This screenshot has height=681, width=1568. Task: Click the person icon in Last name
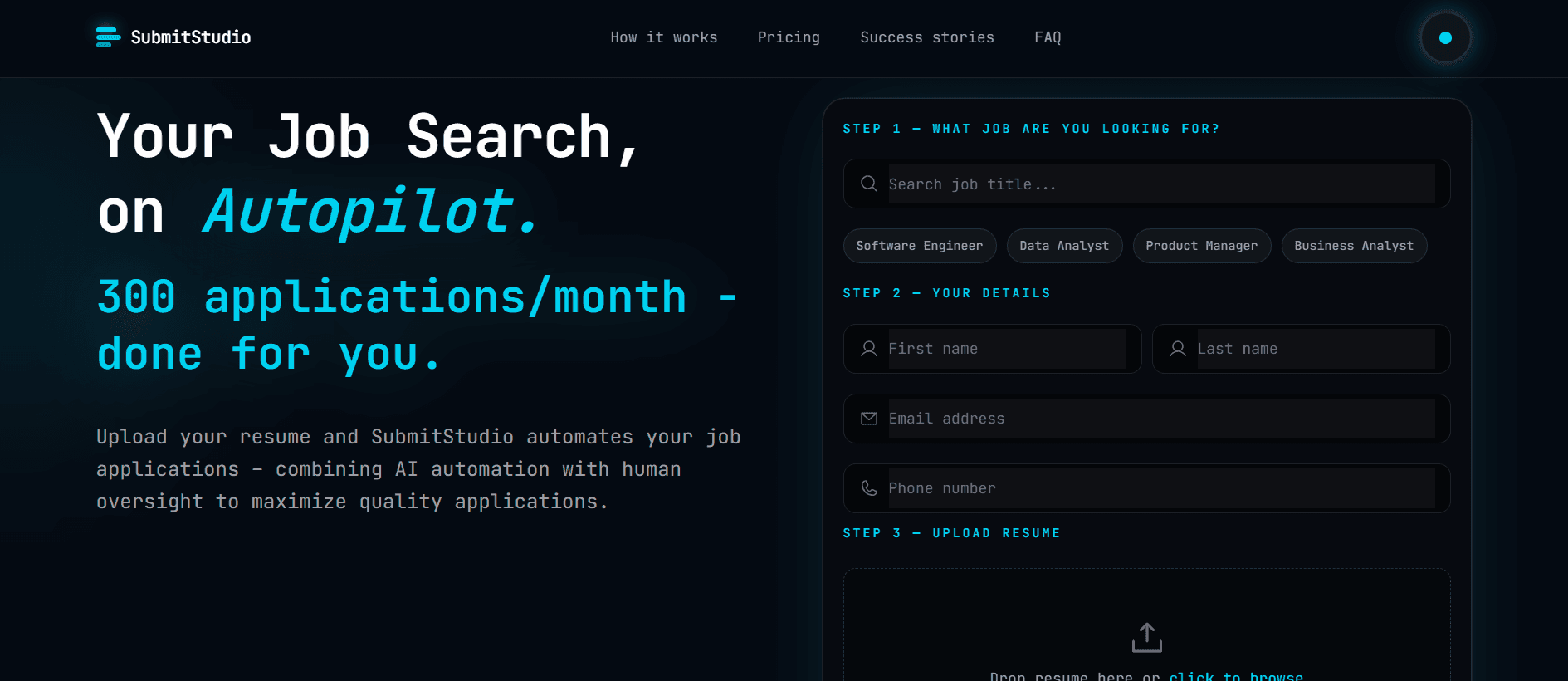1178,349
